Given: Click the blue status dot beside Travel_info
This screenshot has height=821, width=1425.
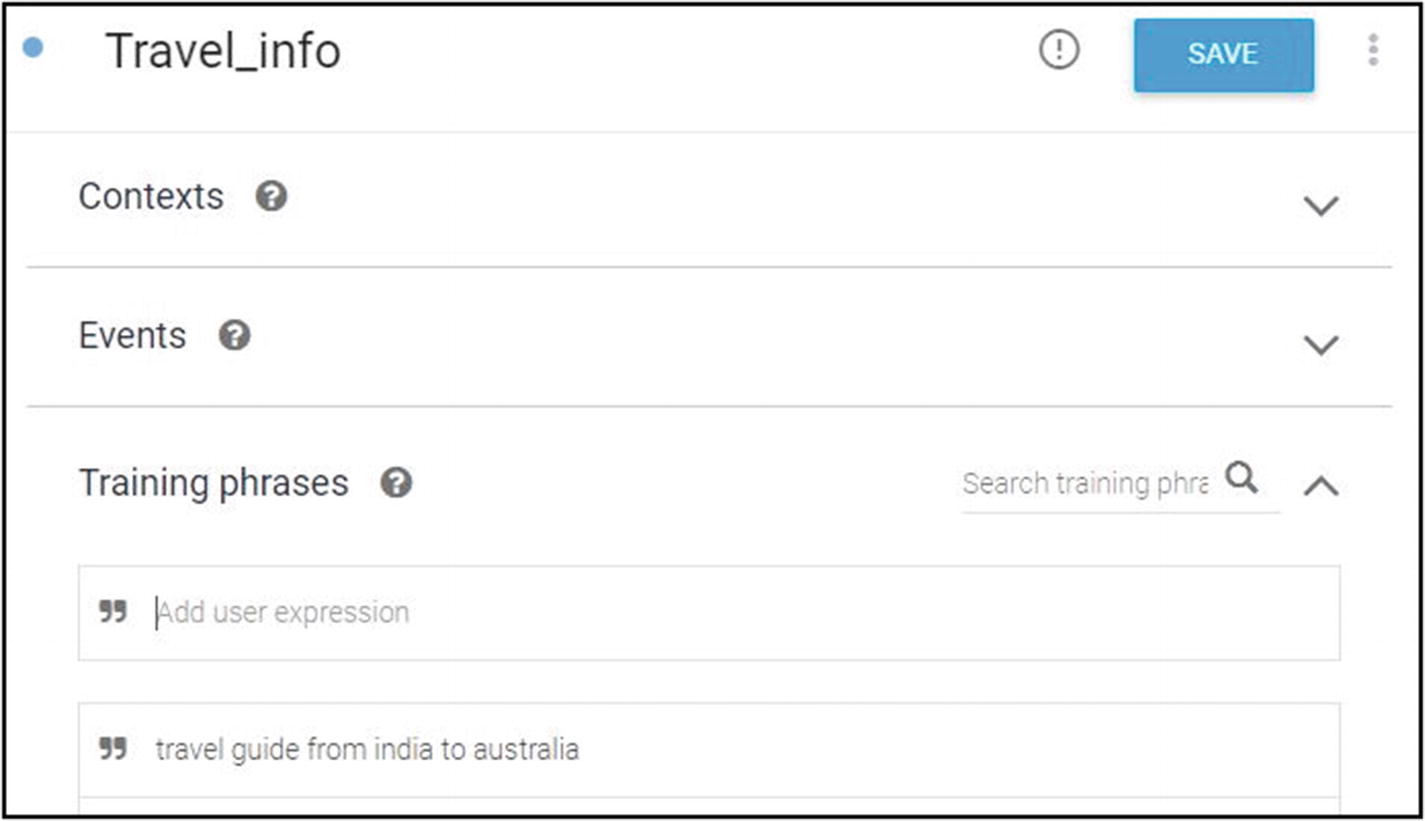Looking at the screenshot, I should (x=33, y=47).
